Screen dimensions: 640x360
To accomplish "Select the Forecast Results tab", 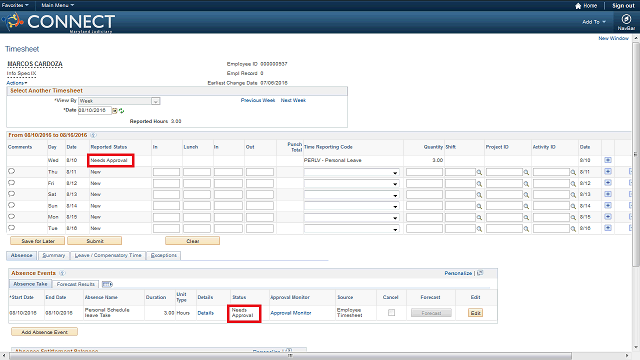I will click(x=76, y=284).
